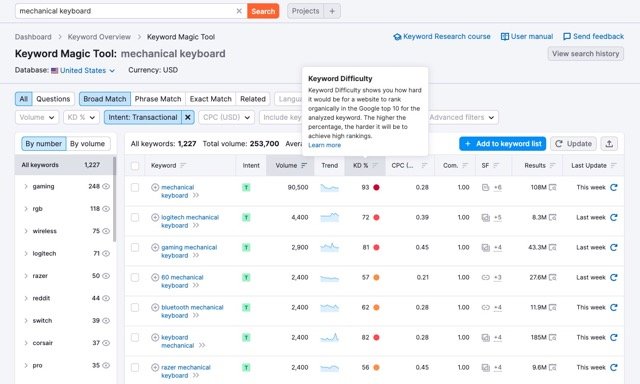Open the Volume filter dropdown
Screen dimensions: 640x384
[37, 118]
